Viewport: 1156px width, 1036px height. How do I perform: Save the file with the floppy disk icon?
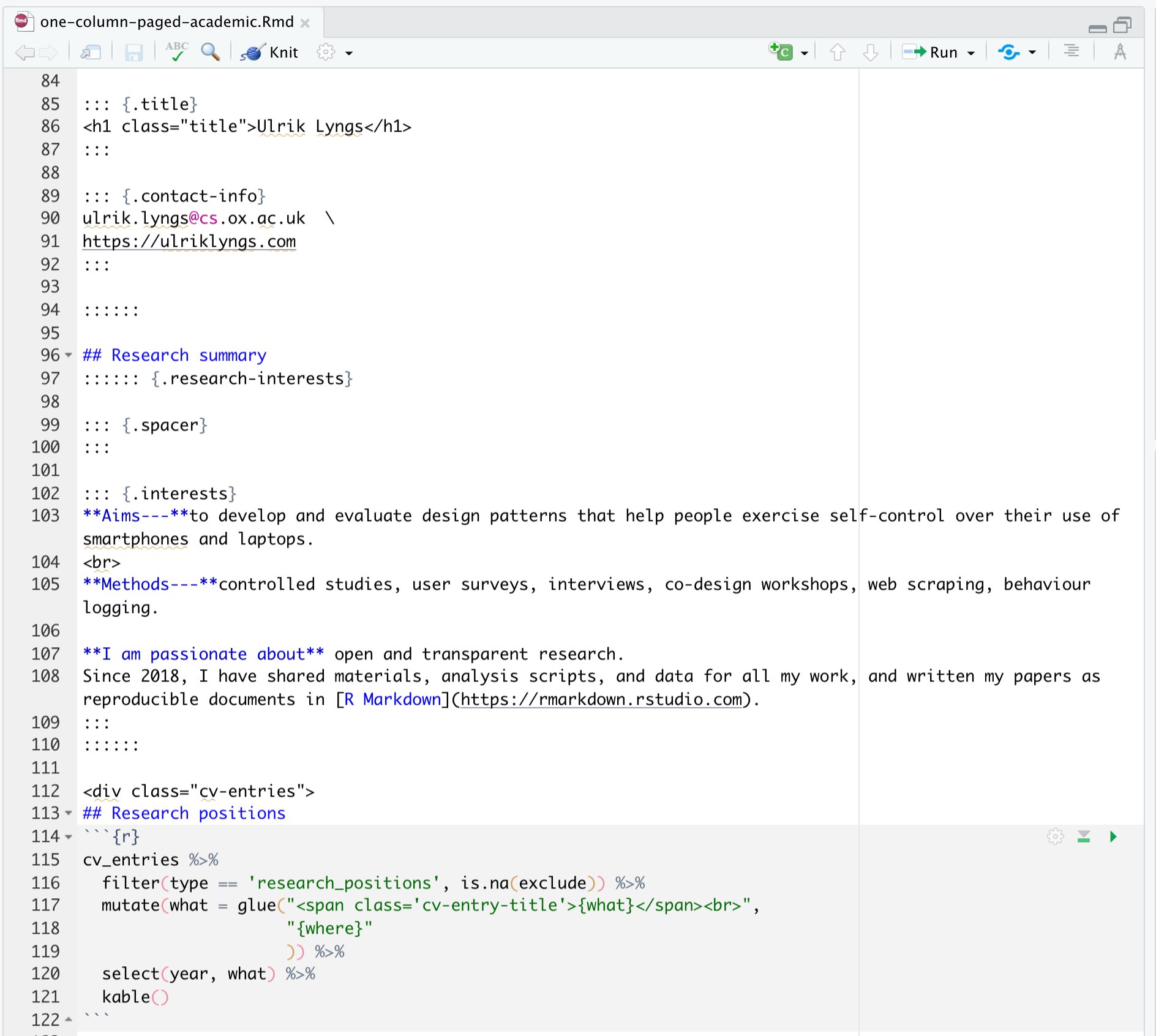(133, 52)
